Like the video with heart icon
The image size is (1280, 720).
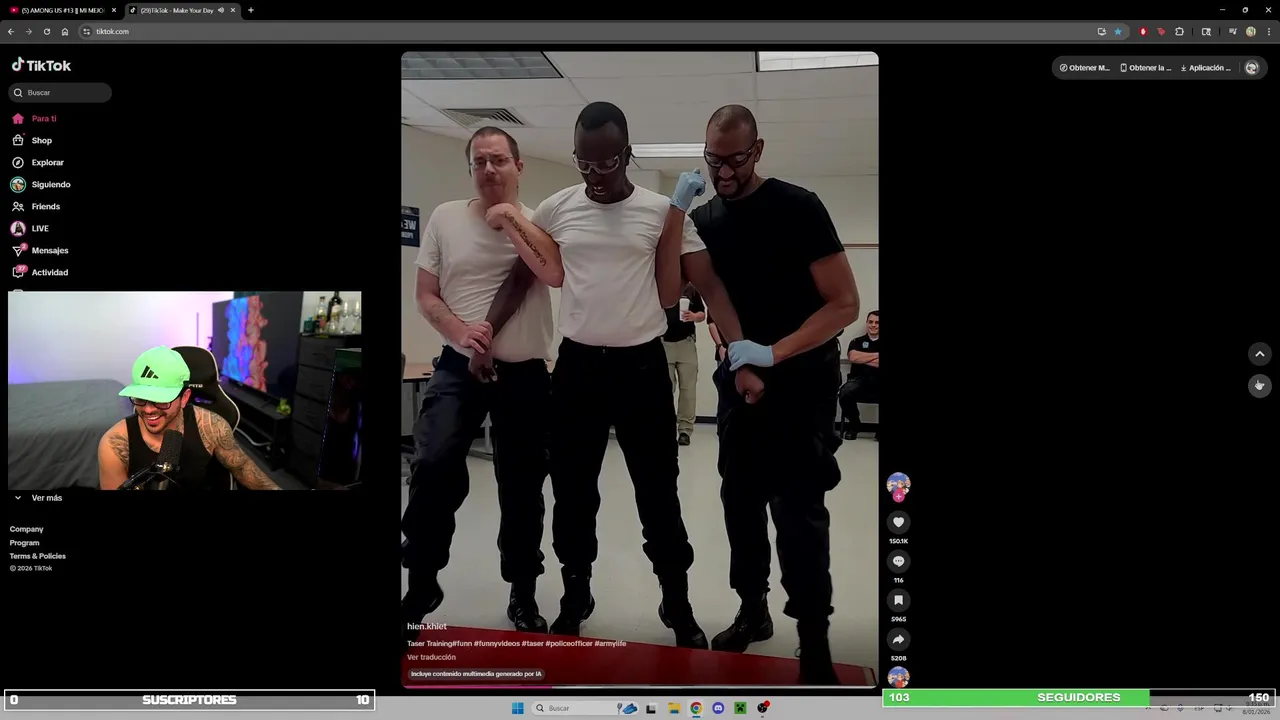pos(898,522)
